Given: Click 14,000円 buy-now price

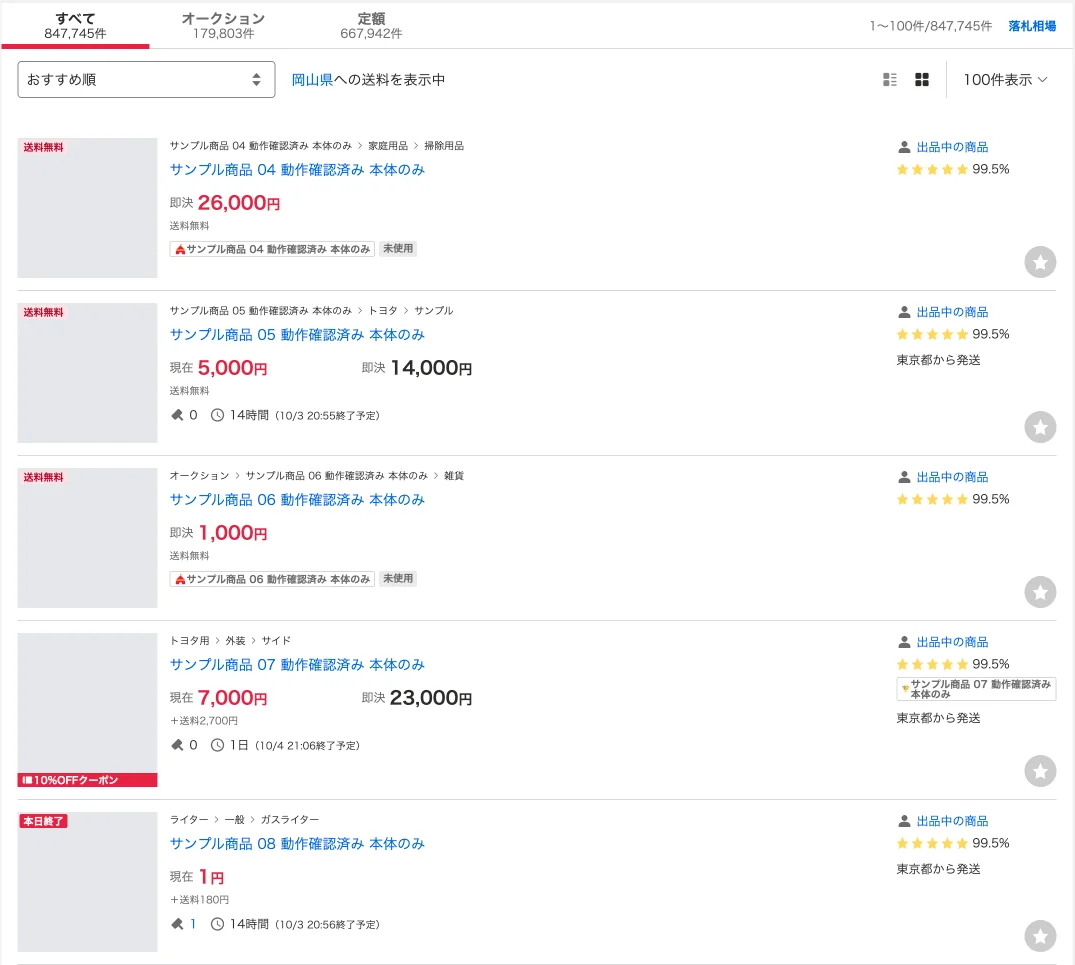Looking at the screenshot, I should click(431, 368).
